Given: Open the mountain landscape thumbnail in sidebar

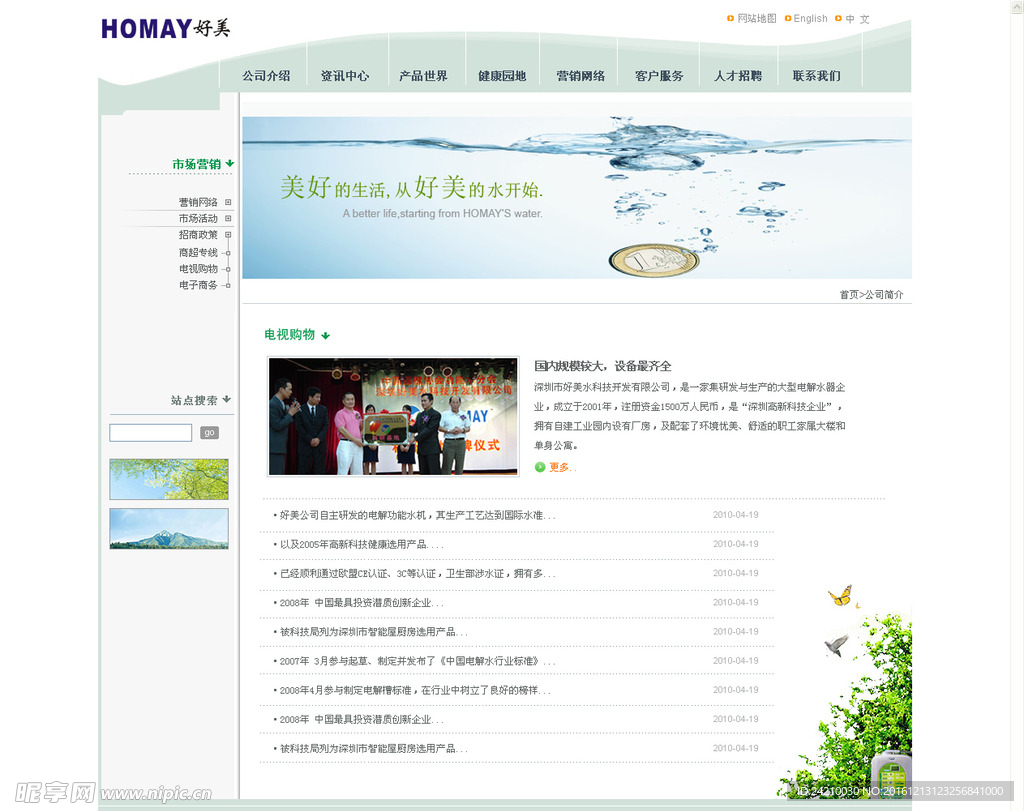Looking at the screenshot, I should click(169, 529).
